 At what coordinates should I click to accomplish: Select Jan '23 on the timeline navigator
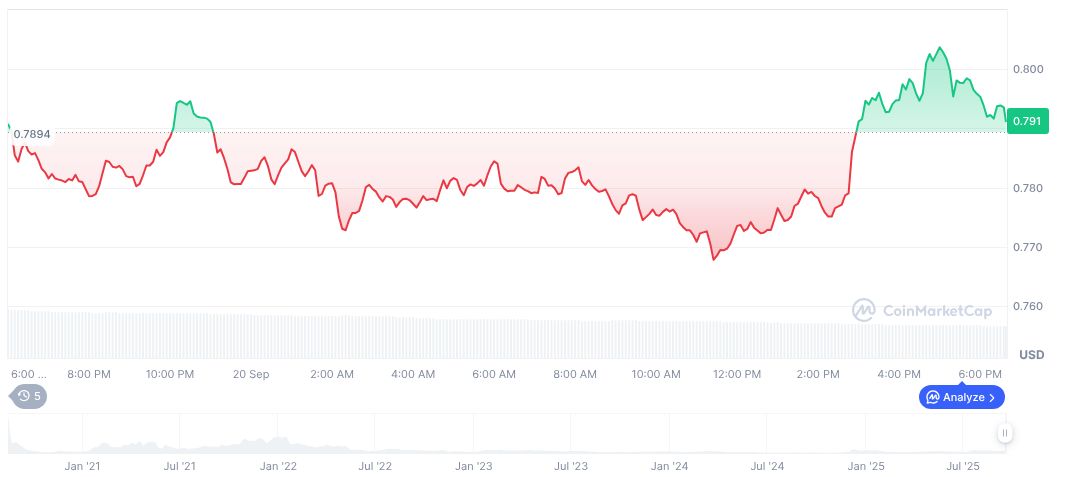tap(472, 466)
